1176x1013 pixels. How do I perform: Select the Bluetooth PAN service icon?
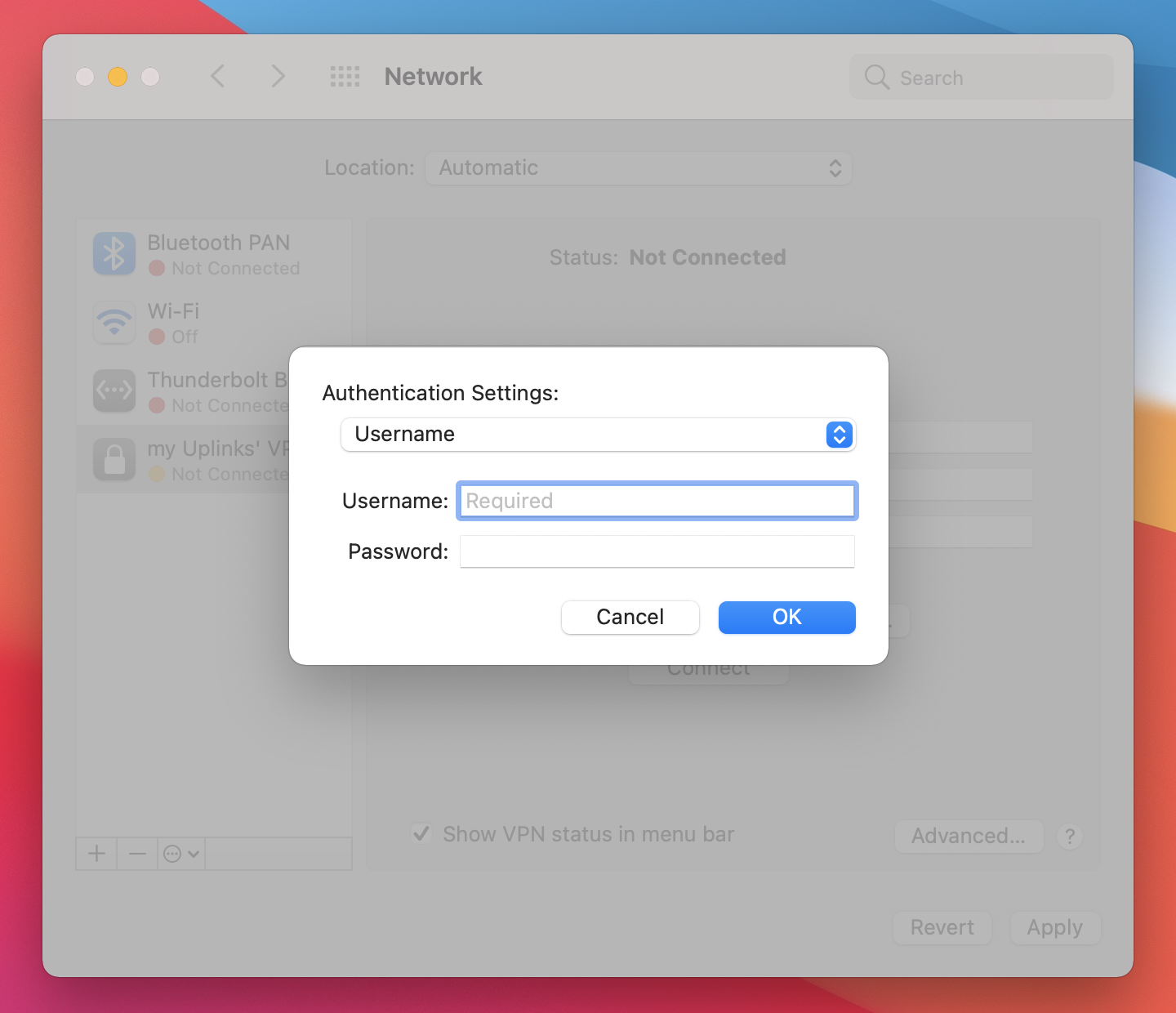point(114,253)
